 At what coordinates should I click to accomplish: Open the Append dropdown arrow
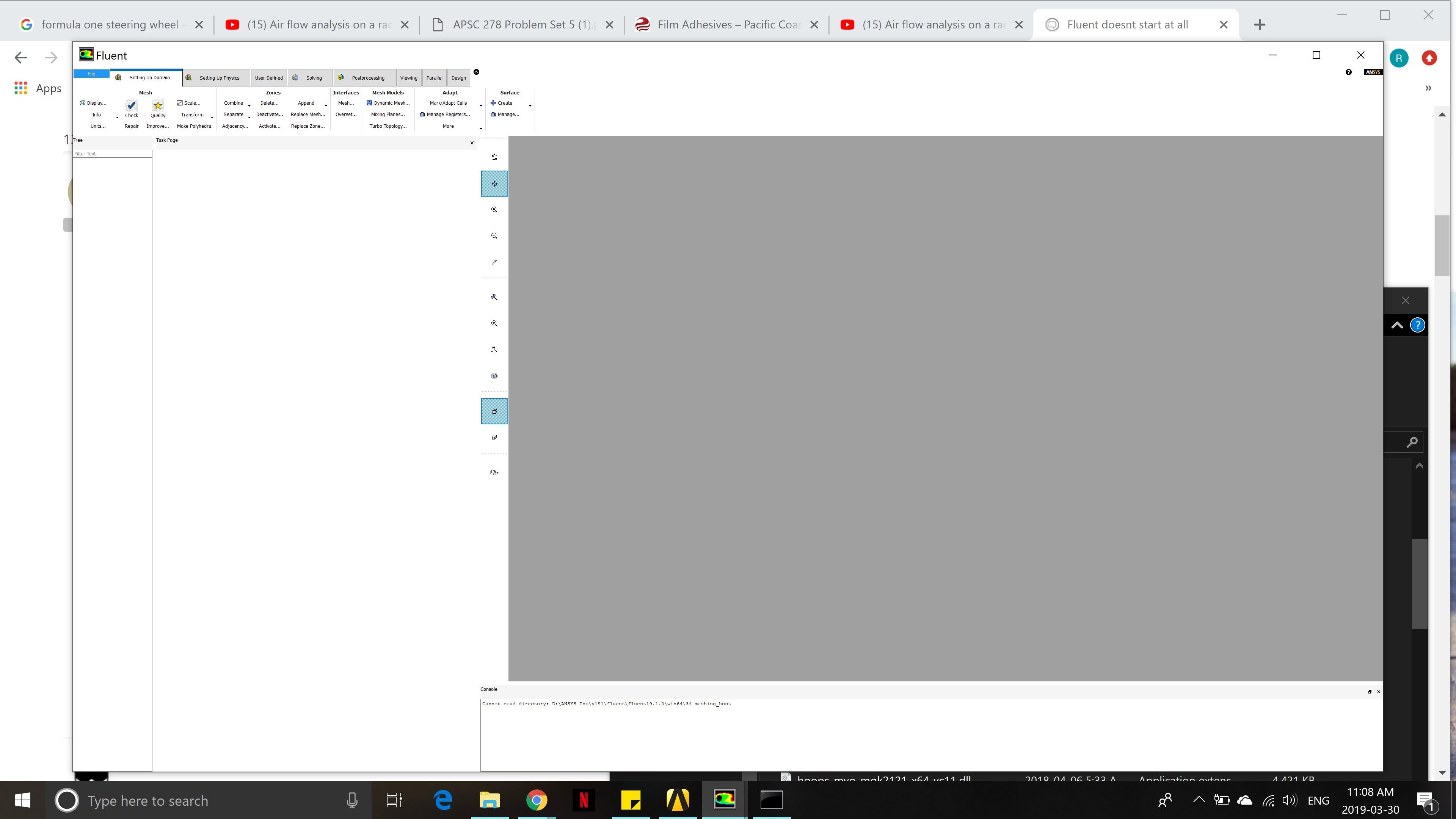click(326, 106)
